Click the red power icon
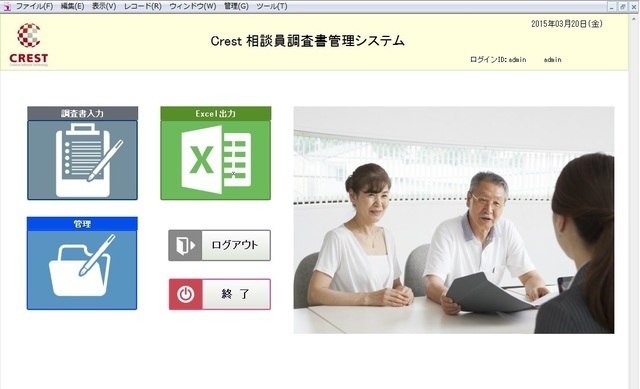 pyautogui.click(x=186, y=294)
